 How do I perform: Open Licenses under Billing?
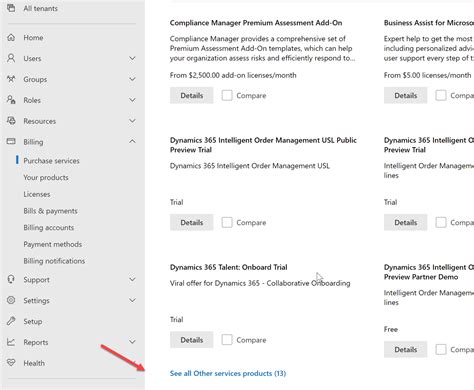coord(37,194)
